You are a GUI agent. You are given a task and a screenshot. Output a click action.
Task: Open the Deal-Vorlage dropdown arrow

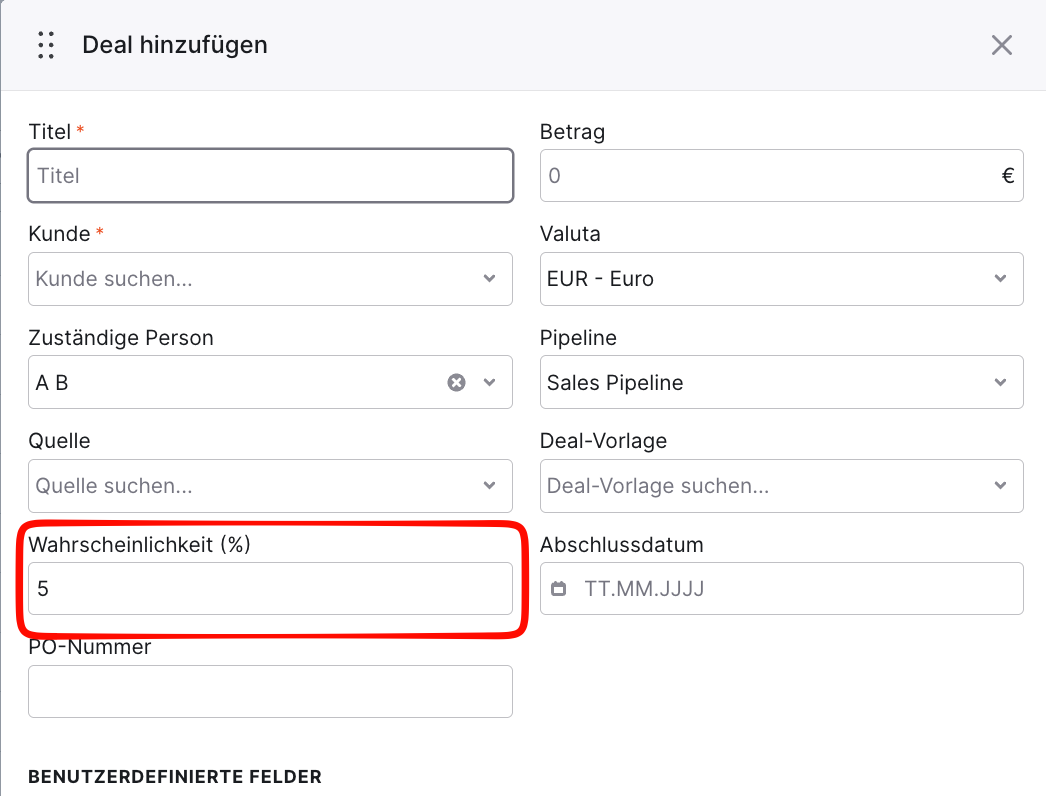pos(1000,485)
